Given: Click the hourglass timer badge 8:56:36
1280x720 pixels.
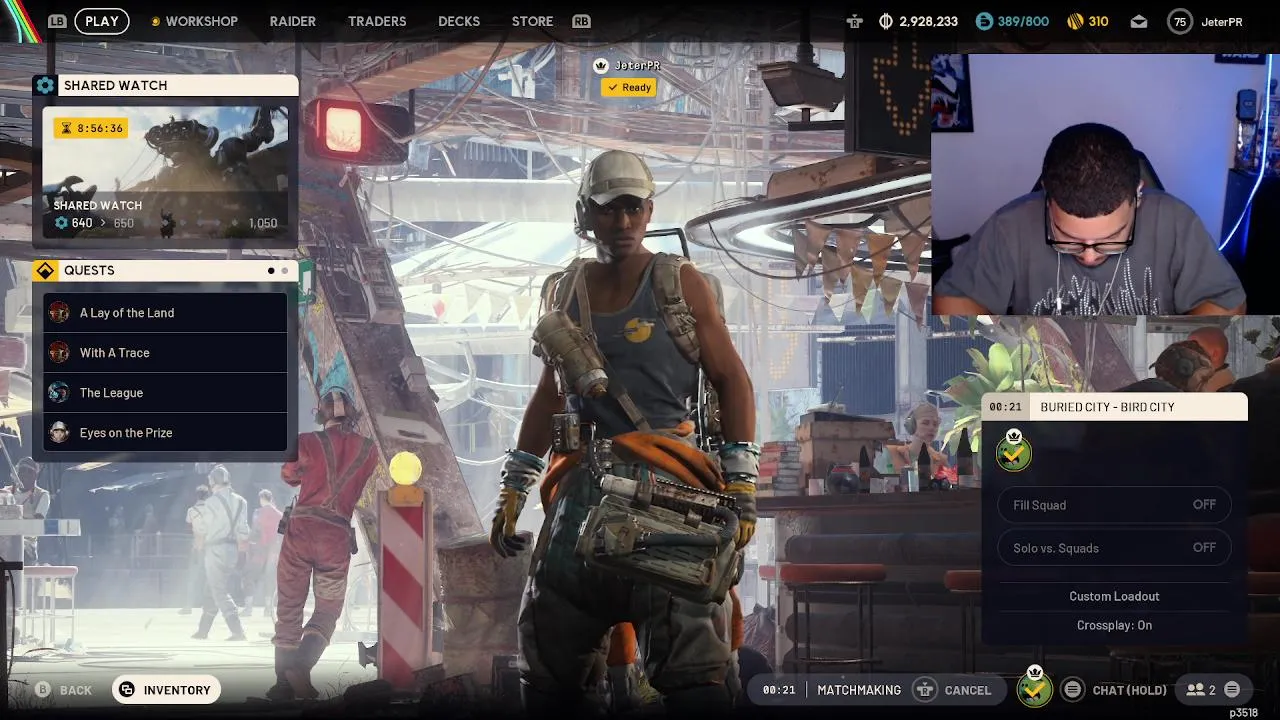Looking at the screenshot, I should tap(91, 128).
